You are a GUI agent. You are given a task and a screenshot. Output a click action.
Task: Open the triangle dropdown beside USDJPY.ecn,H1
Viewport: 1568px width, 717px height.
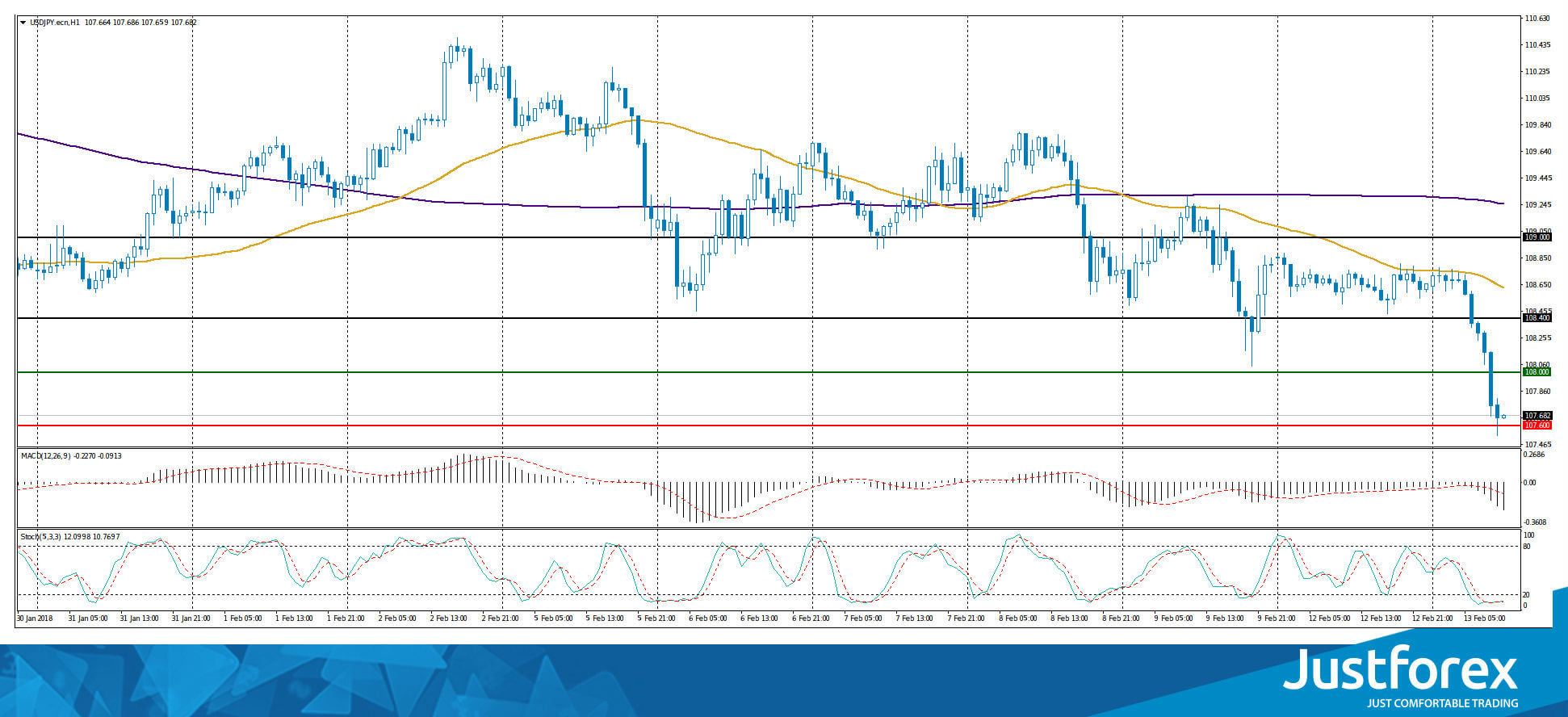point(23,23)
